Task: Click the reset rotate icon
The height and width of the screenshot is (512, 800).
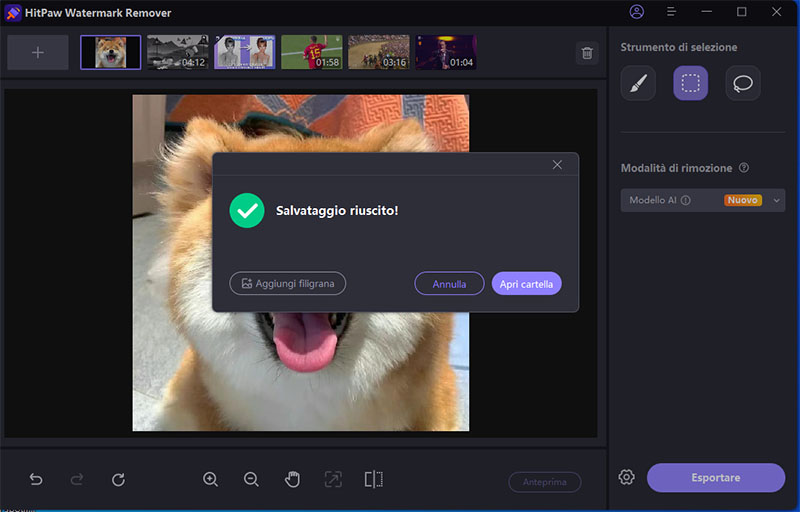Action: [118, 480]
